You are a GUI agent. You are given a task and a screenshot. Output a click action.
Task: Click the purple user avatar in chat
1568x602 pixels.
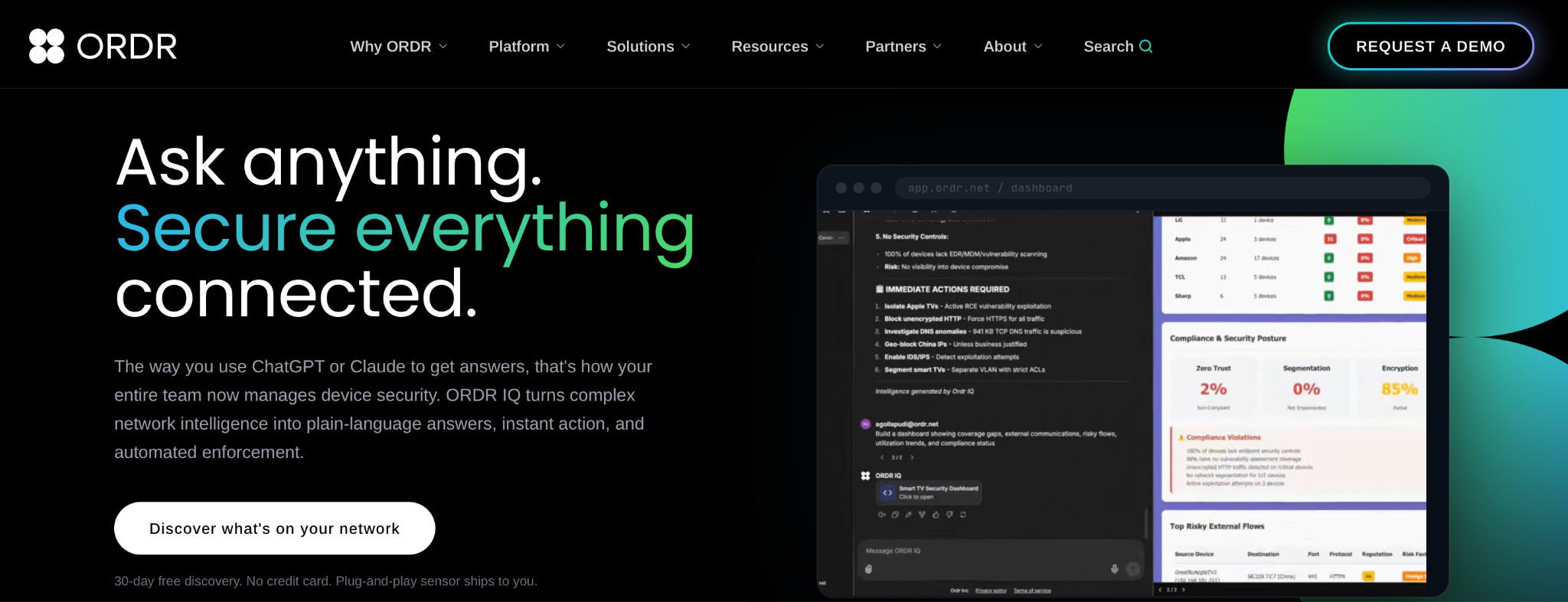click(866, 424)
